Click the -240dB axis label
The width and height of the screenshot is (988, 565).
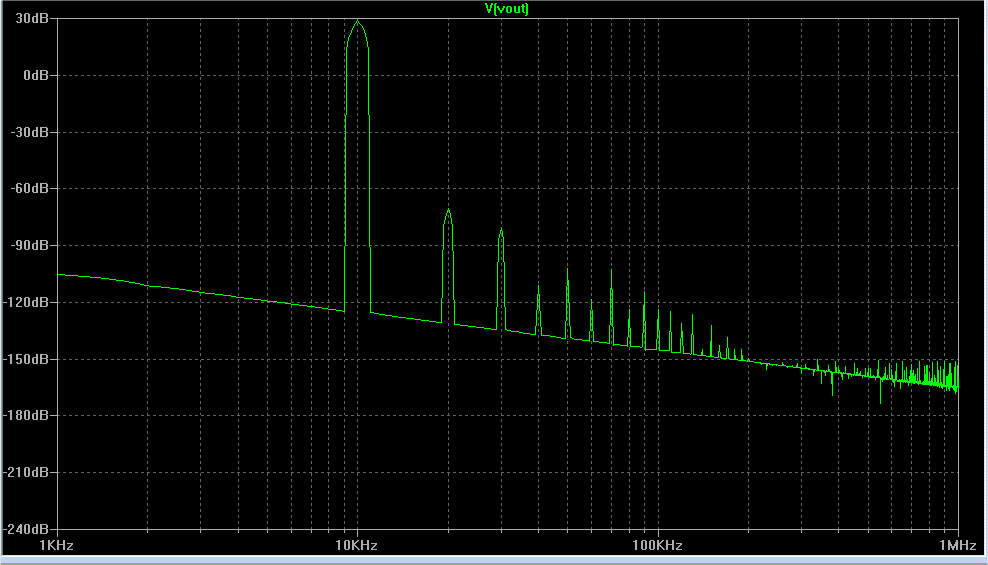[x=26, y=529]
